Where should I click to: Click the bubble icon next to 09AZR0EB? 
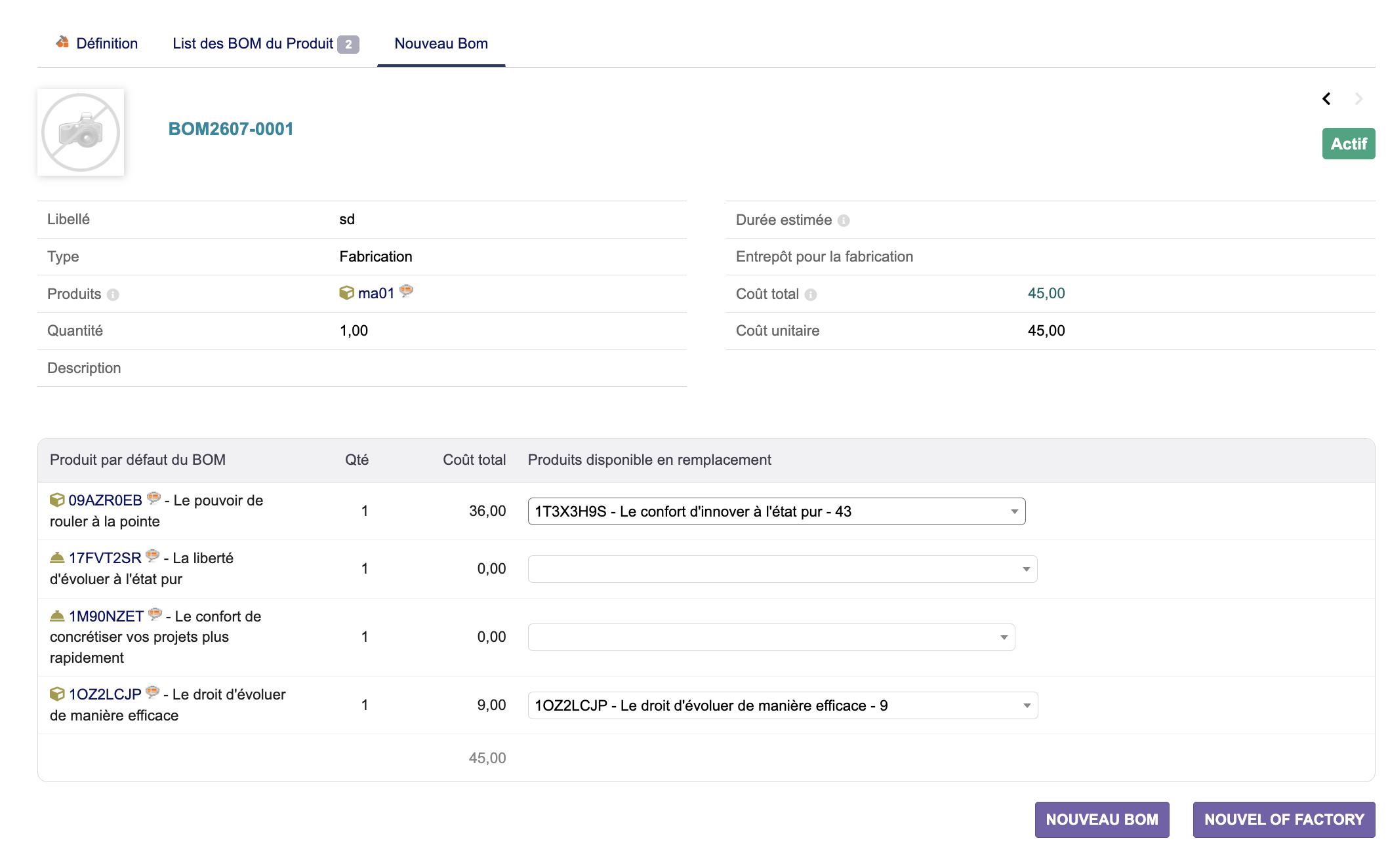pos(153,498)
